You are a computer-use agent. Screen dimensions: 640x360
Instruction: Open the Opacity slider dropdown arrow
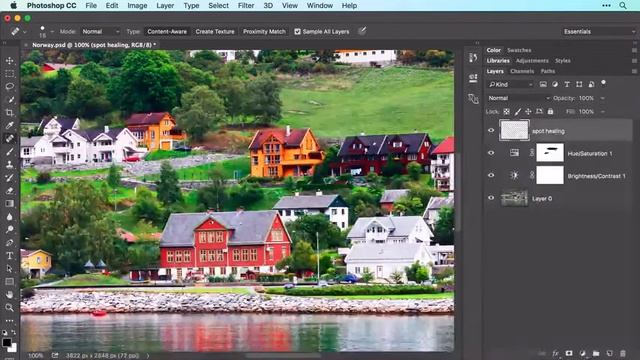(x=602, y=98)
